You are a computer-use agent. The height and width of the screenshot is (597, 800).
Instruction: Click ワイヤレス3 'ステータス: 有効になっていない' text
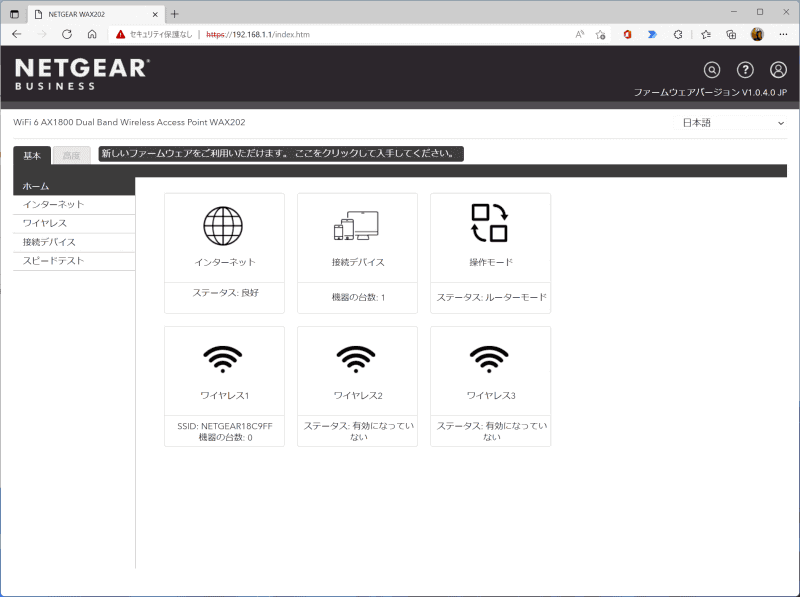click(x=491, y=431)
